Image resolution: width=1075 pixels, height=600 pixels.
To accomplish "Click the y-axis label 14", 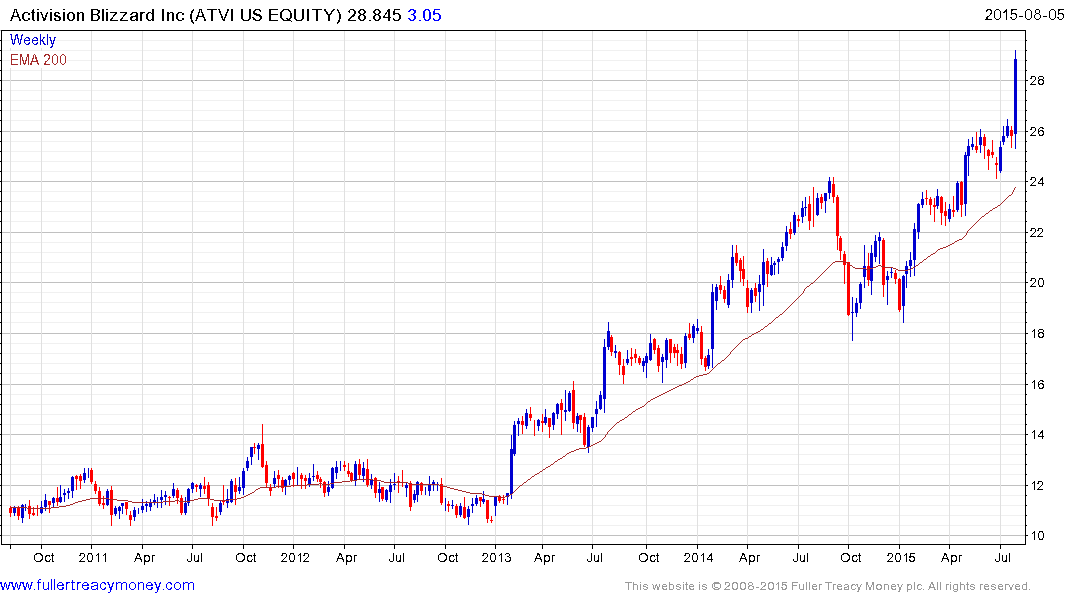I will [1037, 435].
